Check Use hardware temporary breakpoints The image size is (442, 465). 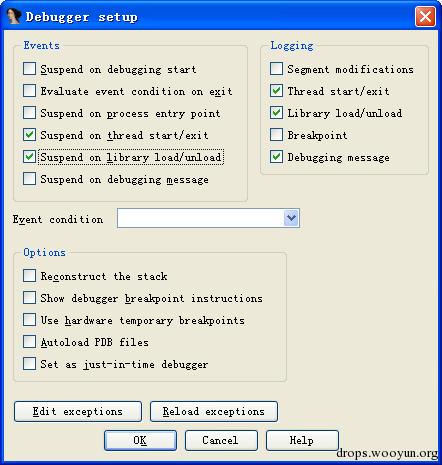(30, 320)
